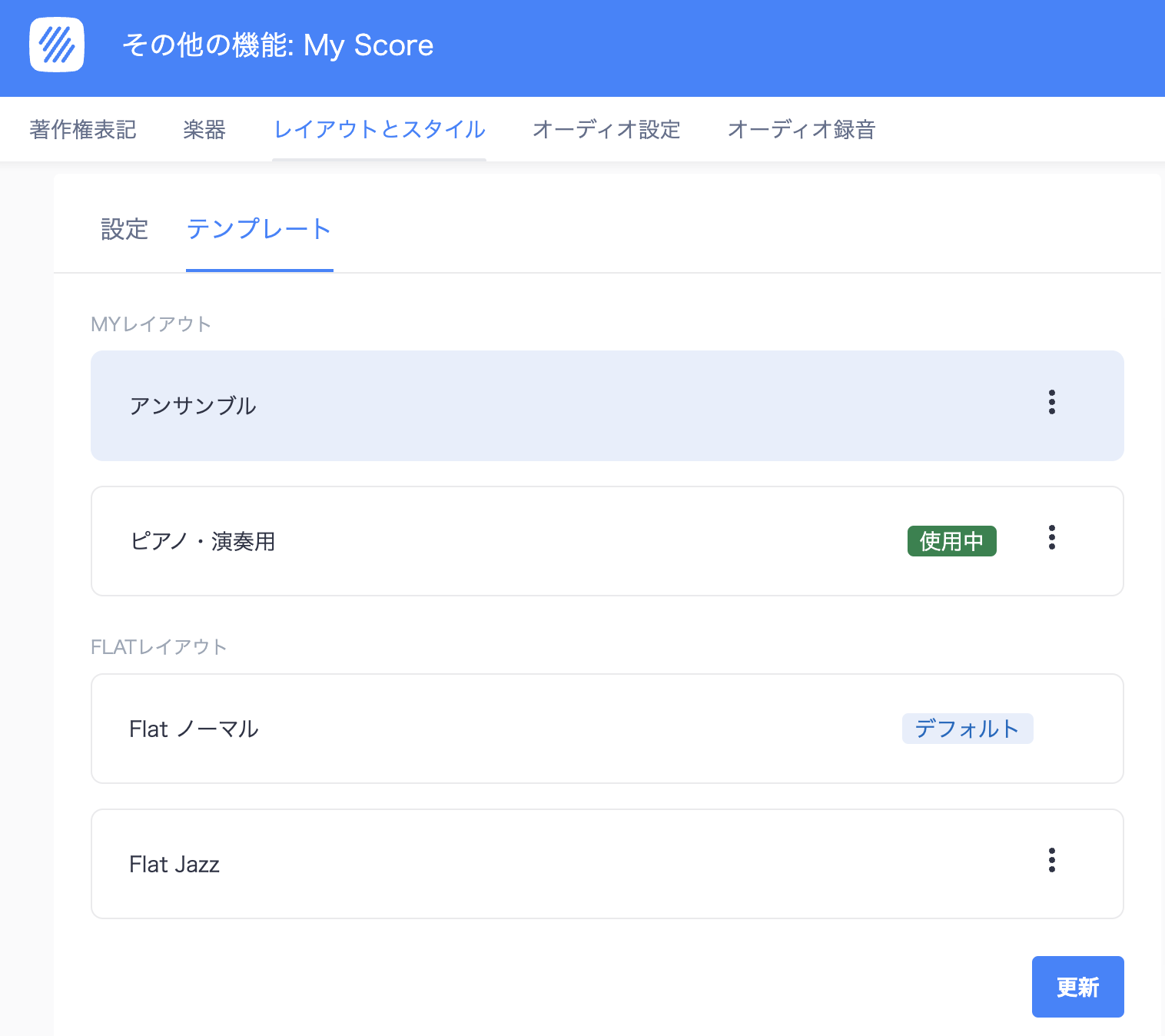Screen dimensions: 1165x1036
Task: Open the options menu for Flat Jazz layout
Action: pos(1051,861)
